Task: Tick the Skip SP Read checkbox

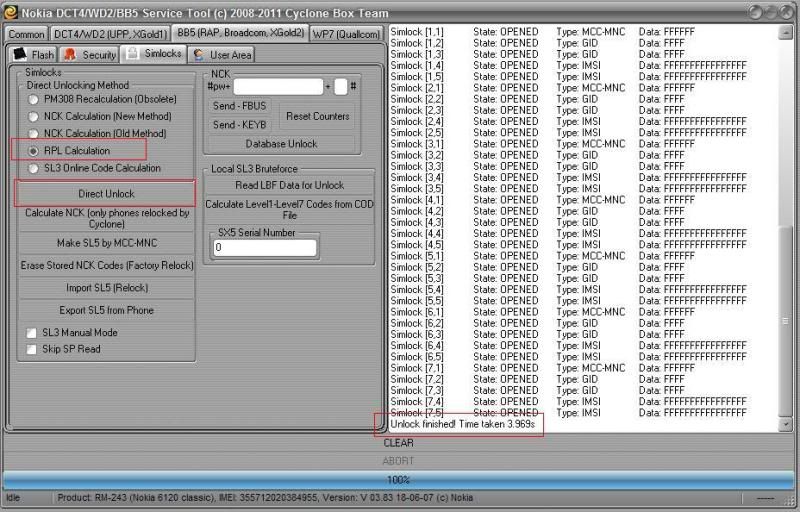Action: click(32, 349)
